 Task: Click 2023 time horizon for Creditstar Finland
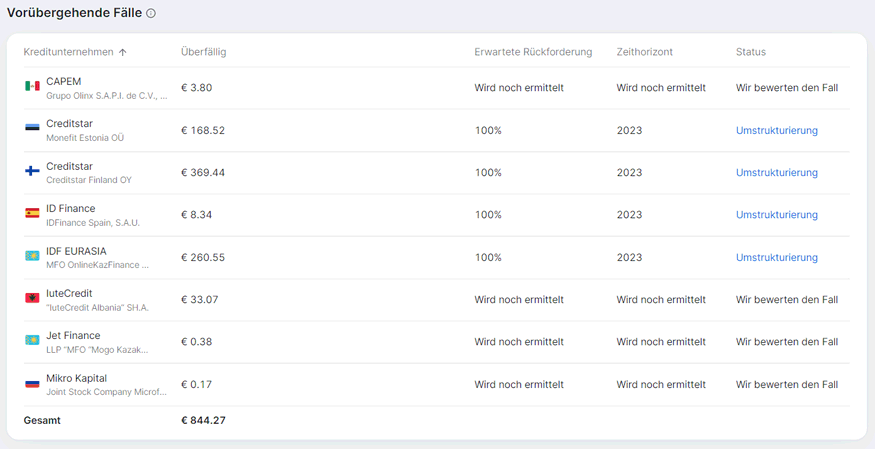click(x=629, y=172)
